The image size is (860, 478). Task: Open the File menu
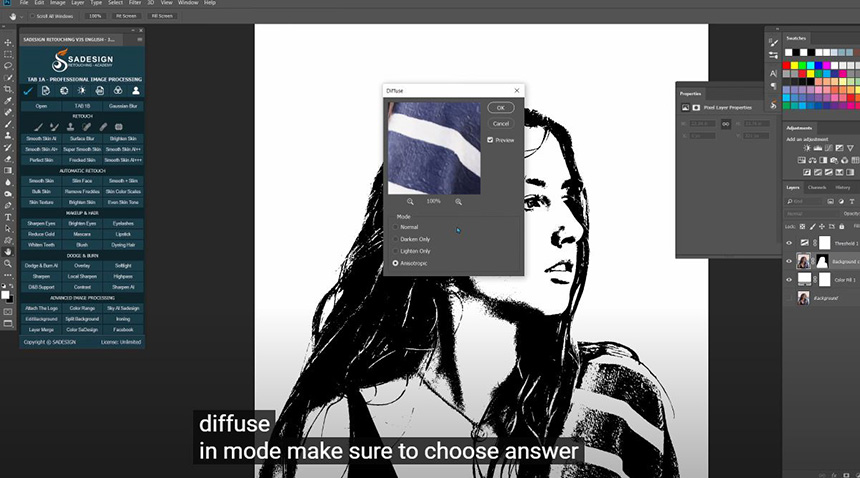point(24,3)
